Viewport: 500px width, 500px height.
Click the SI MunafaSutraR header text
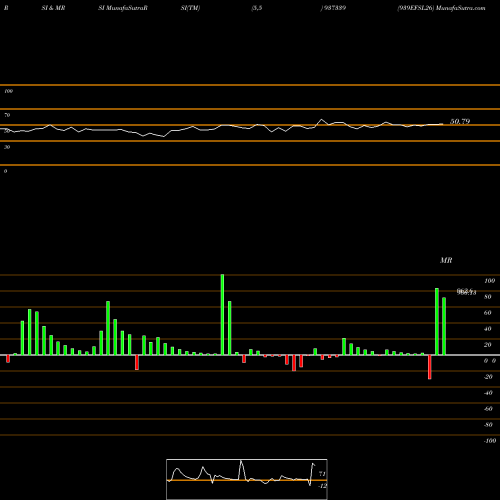[x=123, y=8]
